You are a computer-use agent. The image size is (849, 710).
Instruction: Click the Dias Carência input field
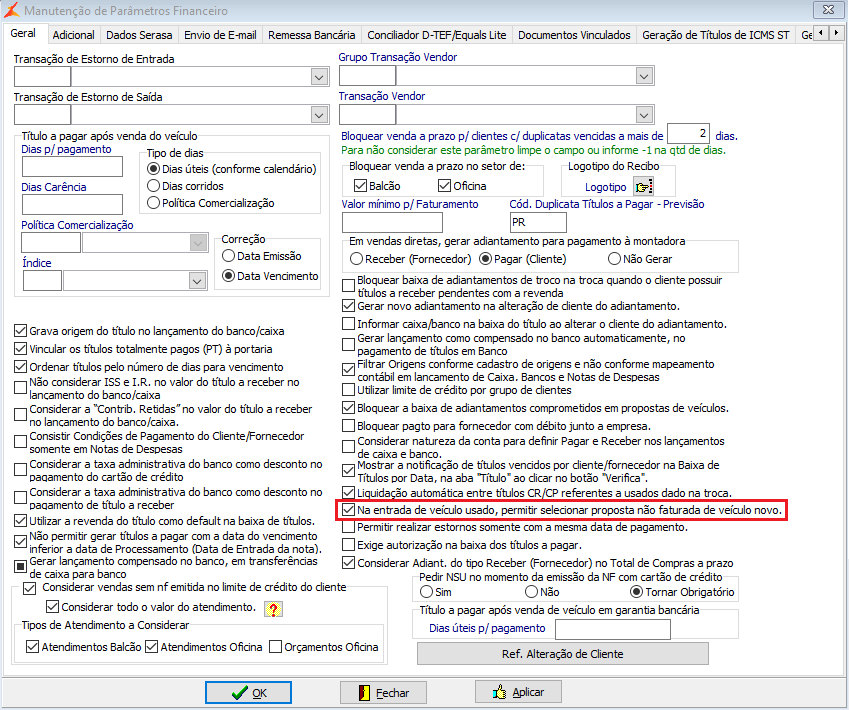[73, 204]
